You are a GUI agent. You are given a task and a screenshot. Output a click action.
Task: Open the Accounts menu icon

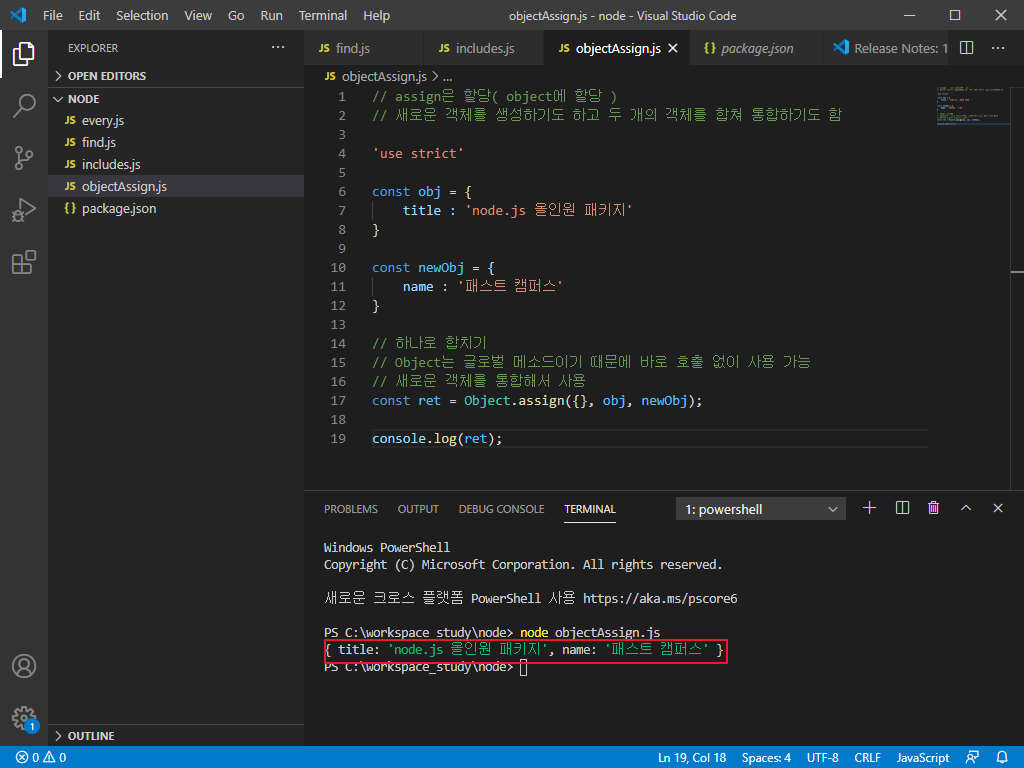[24, 666]
